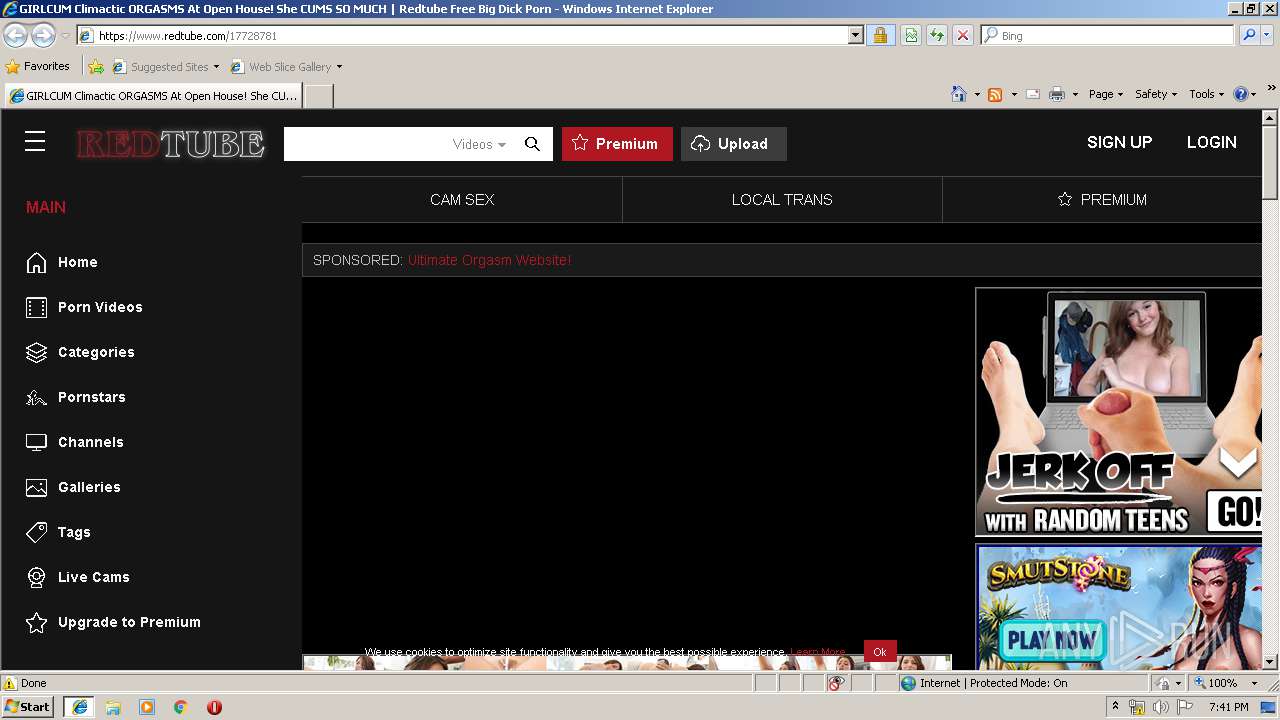Image resolution: width=1280 pixels, height=720 pixels.
Task: Open the Tags item in the sidebar
Action: [58, 532]
